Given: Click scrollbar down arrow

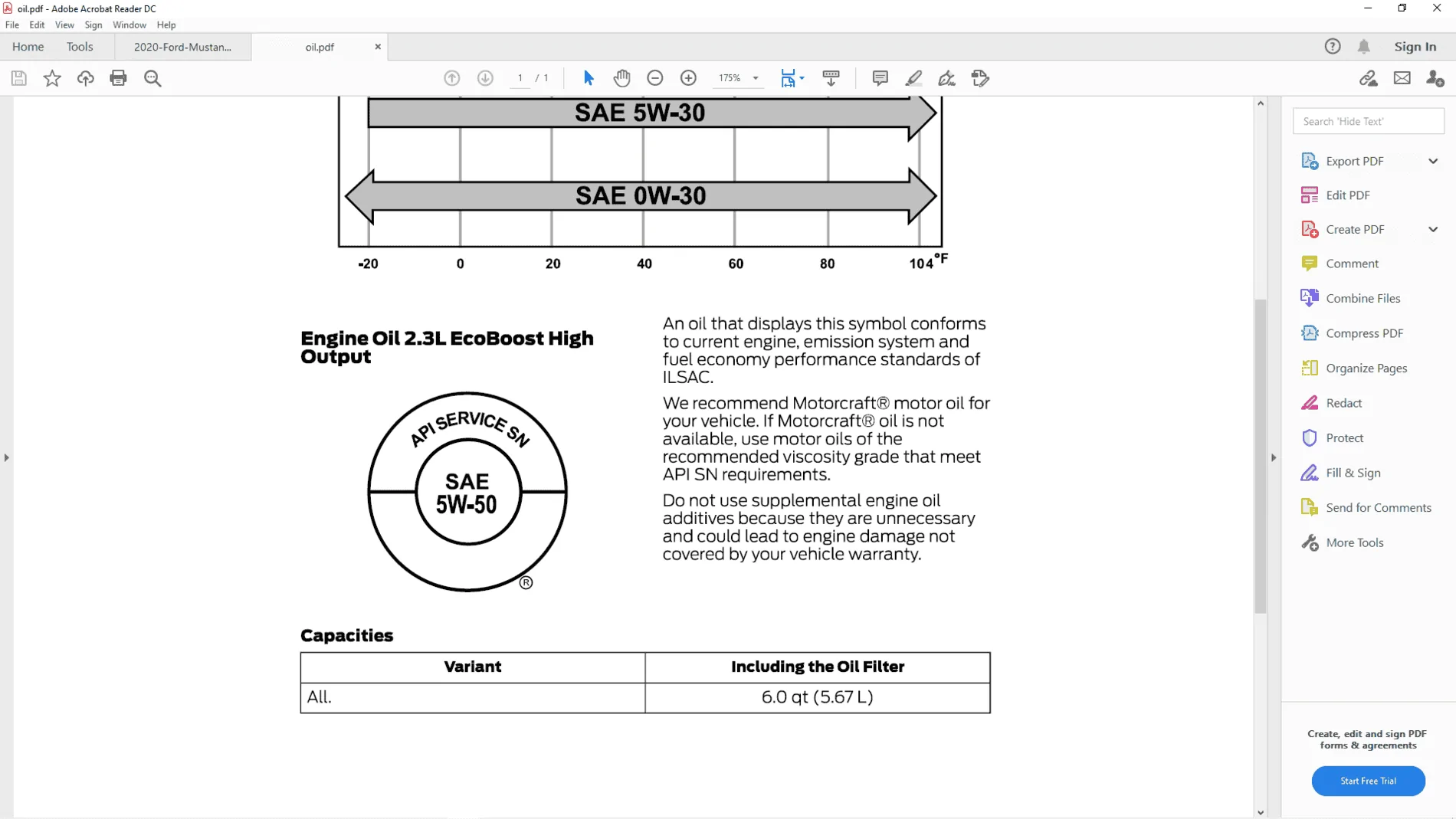Looking at the screenshot, I should pyautogui.click(x=1261, y=812).
